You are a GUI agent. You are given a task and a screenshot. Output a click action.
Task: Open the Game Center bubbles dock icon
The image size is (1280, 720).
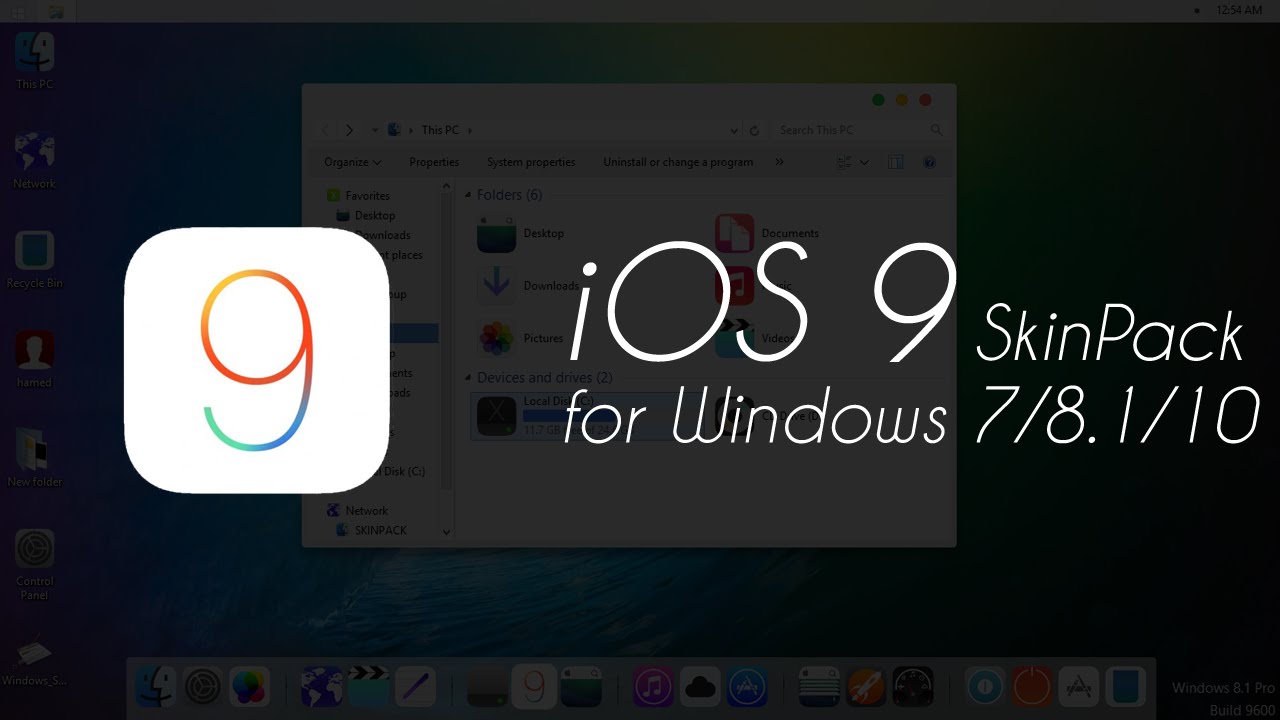point(250,687)
